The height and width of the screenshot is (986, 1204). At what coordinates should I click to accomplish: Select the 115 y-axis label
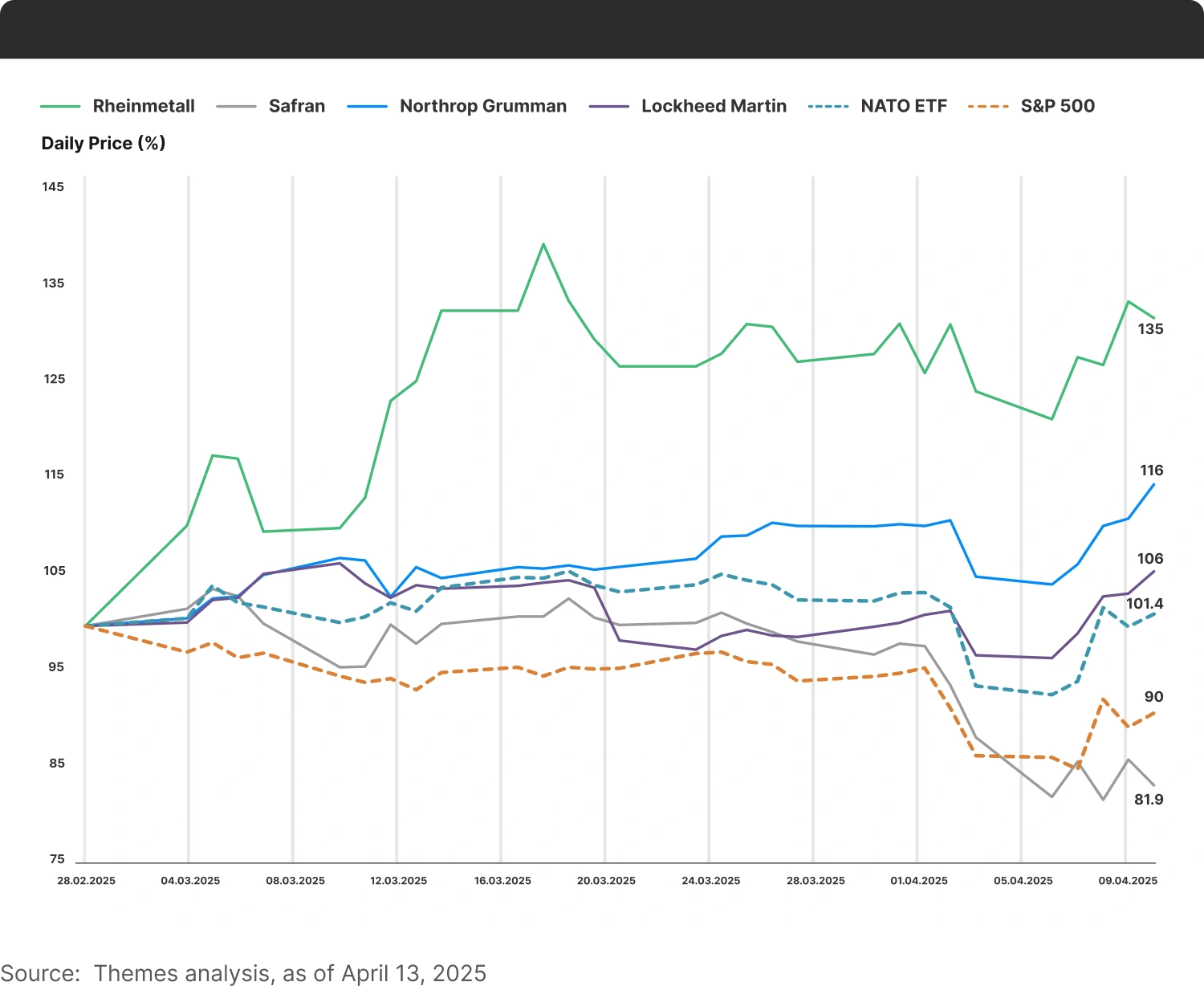pos(53,475)
